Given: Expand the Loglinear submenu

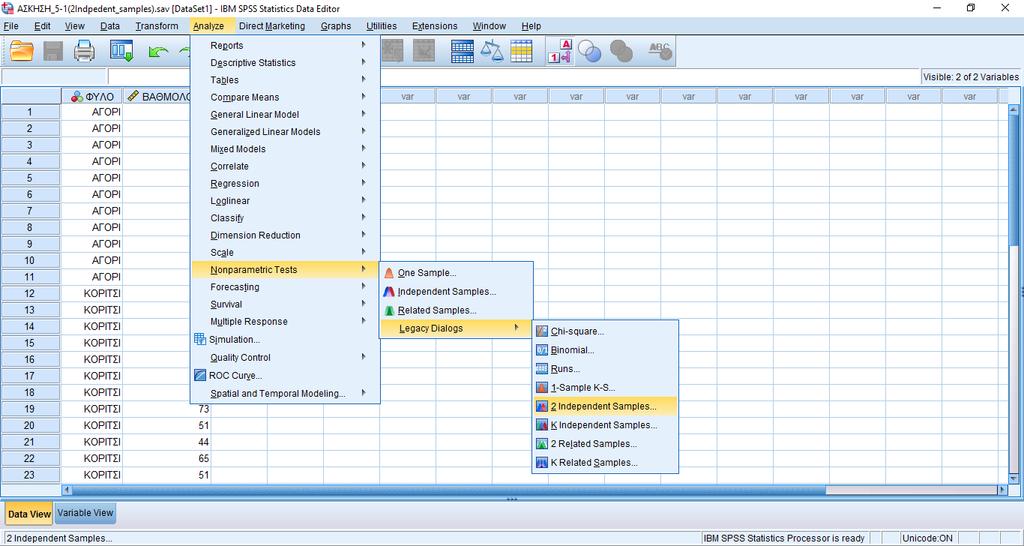Looking at the screenshot, I should coord(285,201).
